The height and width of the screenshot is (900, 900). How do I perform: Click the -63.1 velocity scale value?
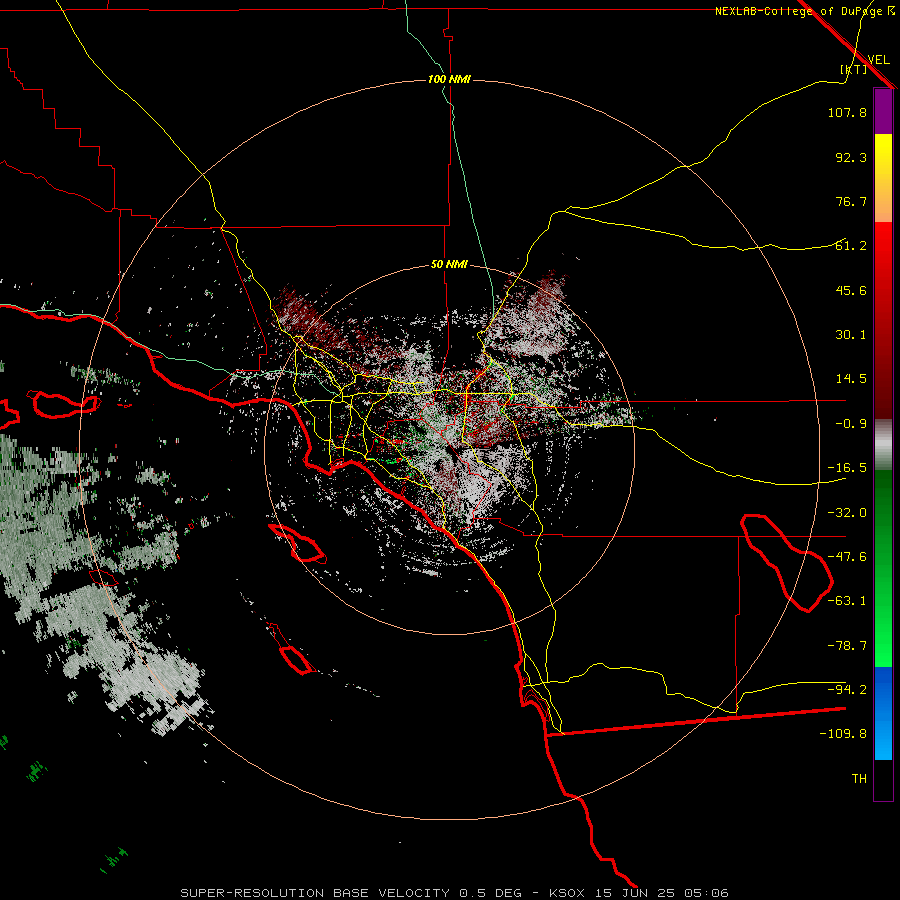tap(847, 601)
